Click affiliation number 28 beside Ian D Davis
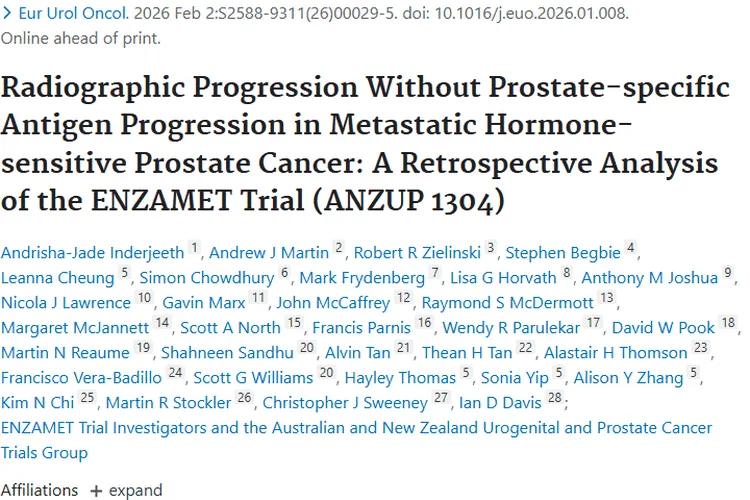Screen dimensions: 750x500 (x=556, y=399)
